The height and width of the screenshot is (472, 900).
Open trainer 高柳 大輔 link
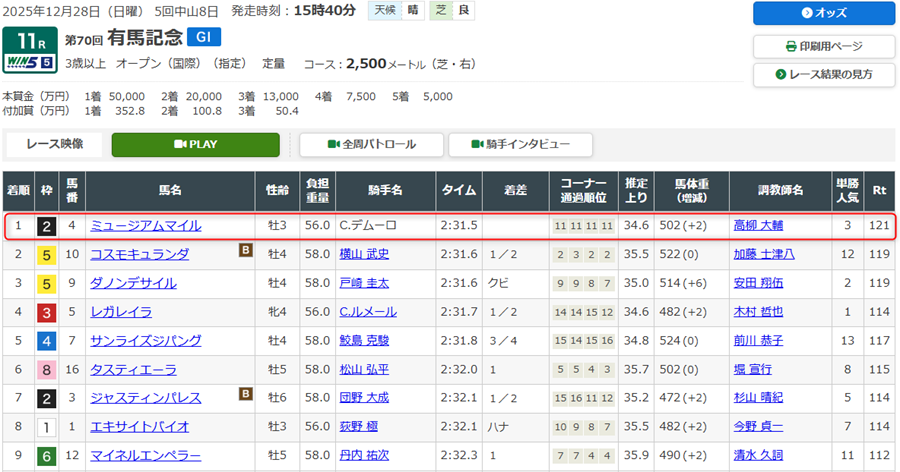pos(758,226)
